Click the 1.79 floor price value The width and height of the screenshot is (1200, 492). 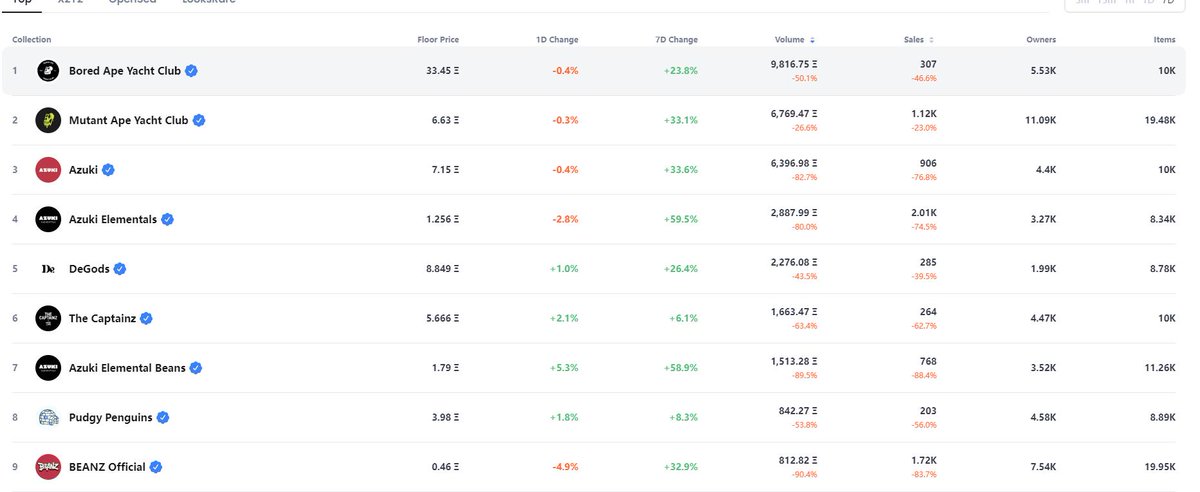click(446, 368)
